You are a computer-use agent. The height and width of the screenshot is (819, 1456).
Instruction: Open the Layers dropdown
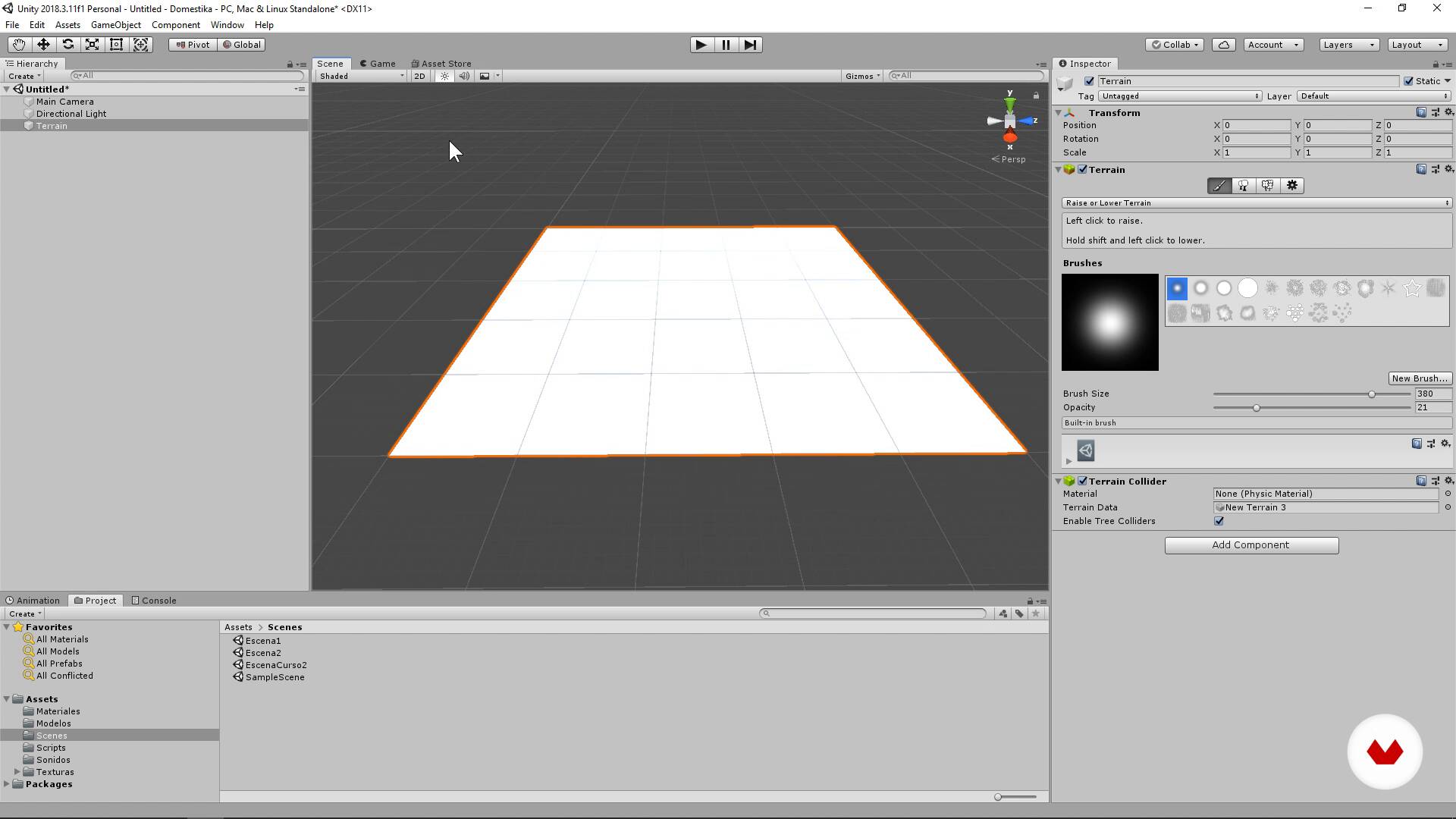pyautogui.click(x=1348, y=45)
